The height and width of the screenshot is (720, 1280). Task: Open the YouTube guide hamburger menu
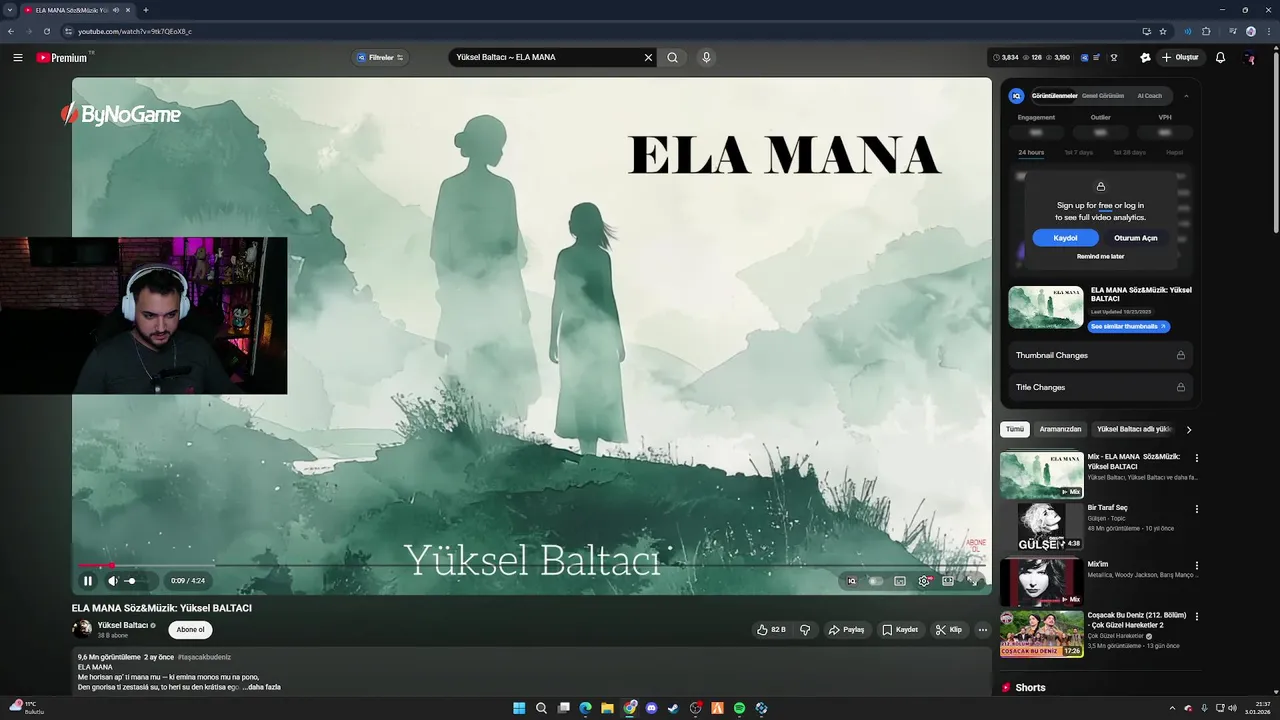pos(18,58)
